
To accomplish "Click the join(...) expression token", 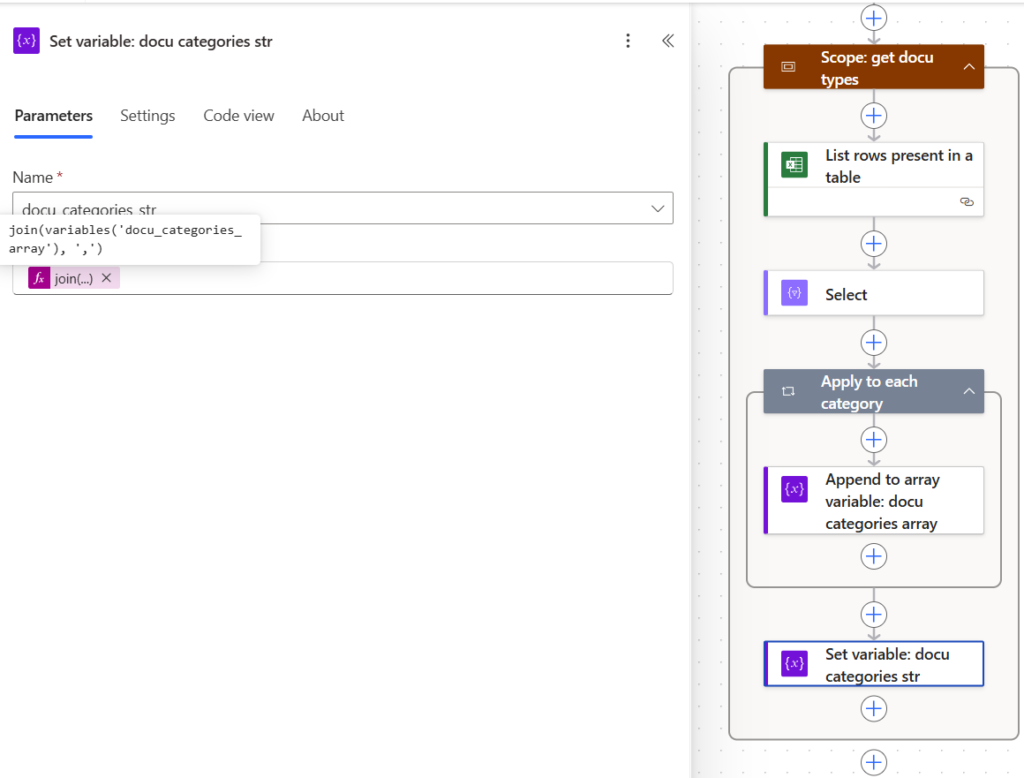I will point(73,279).
